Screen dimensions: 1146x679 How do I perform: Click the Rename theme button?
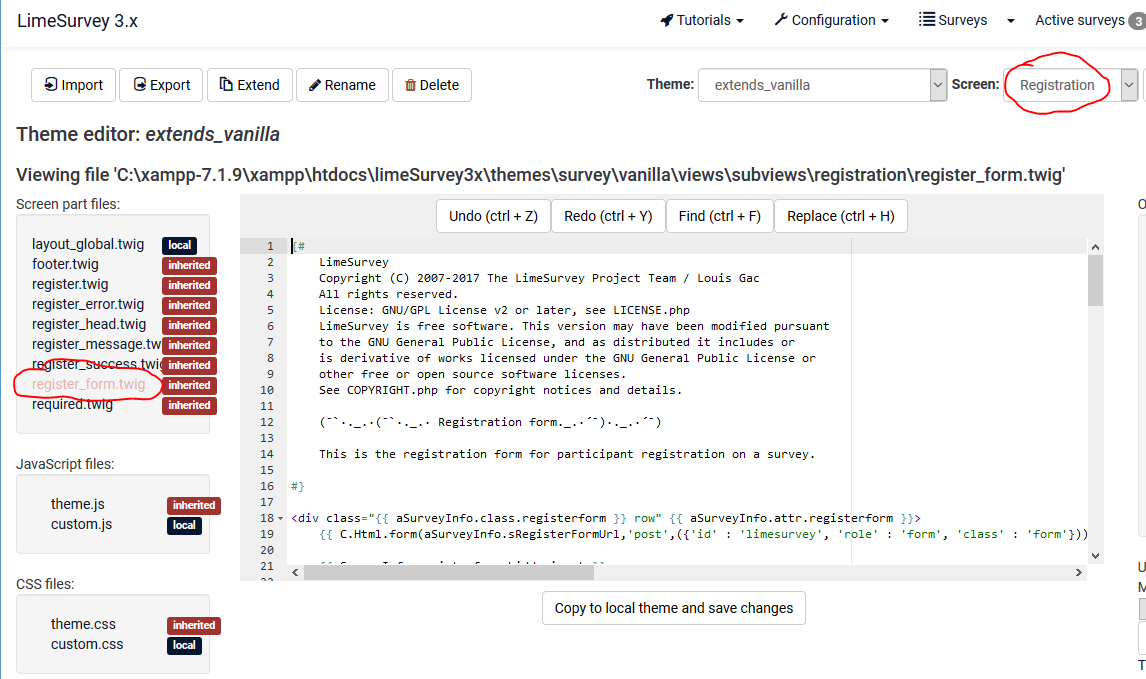click(x=342, y=85)
